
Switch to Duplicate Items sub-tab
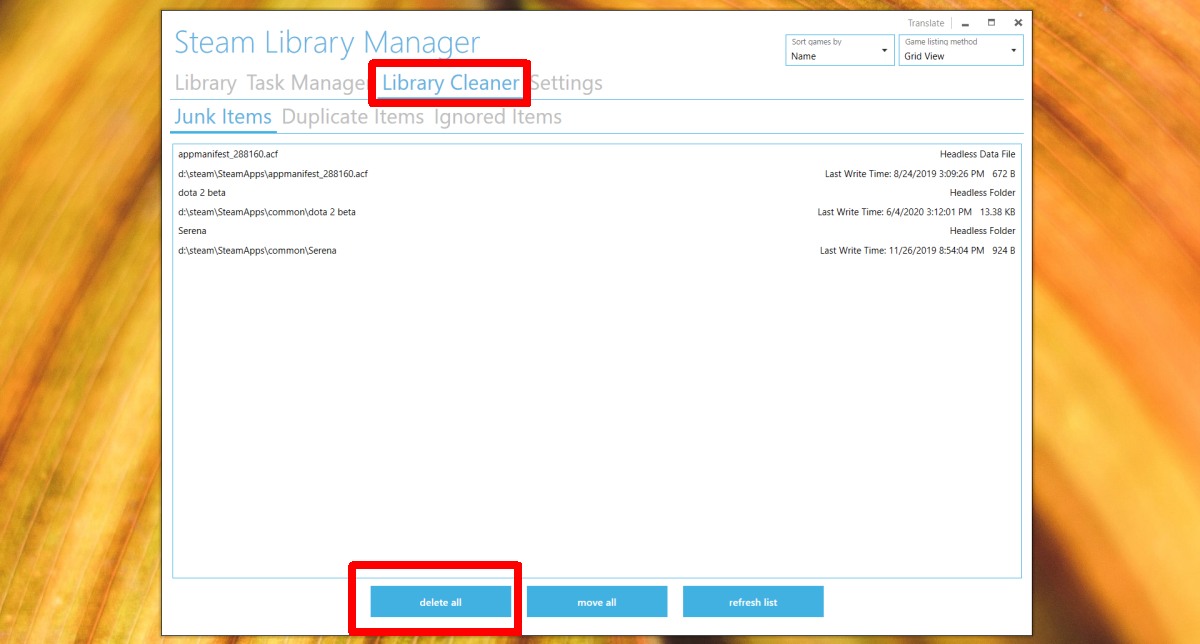tap(353, 117)
